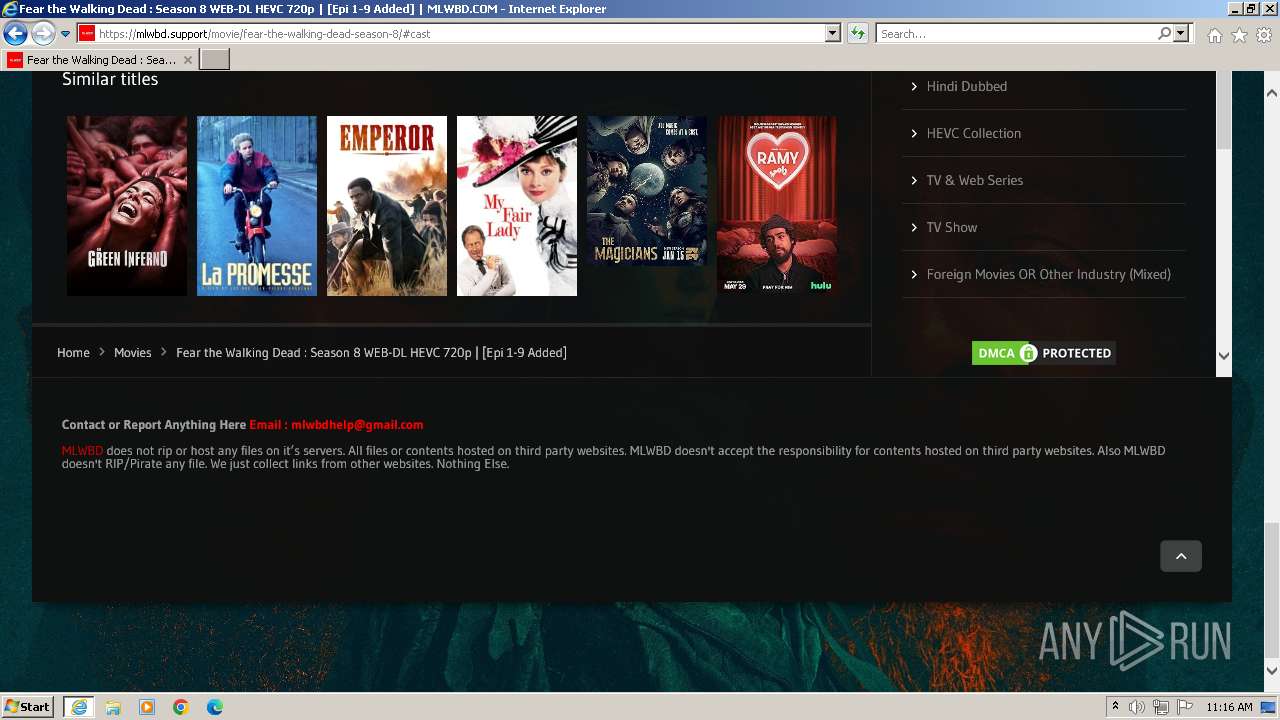Open the La Promesse poster
The image size is (1280, 720).
(x=257, y=206)
